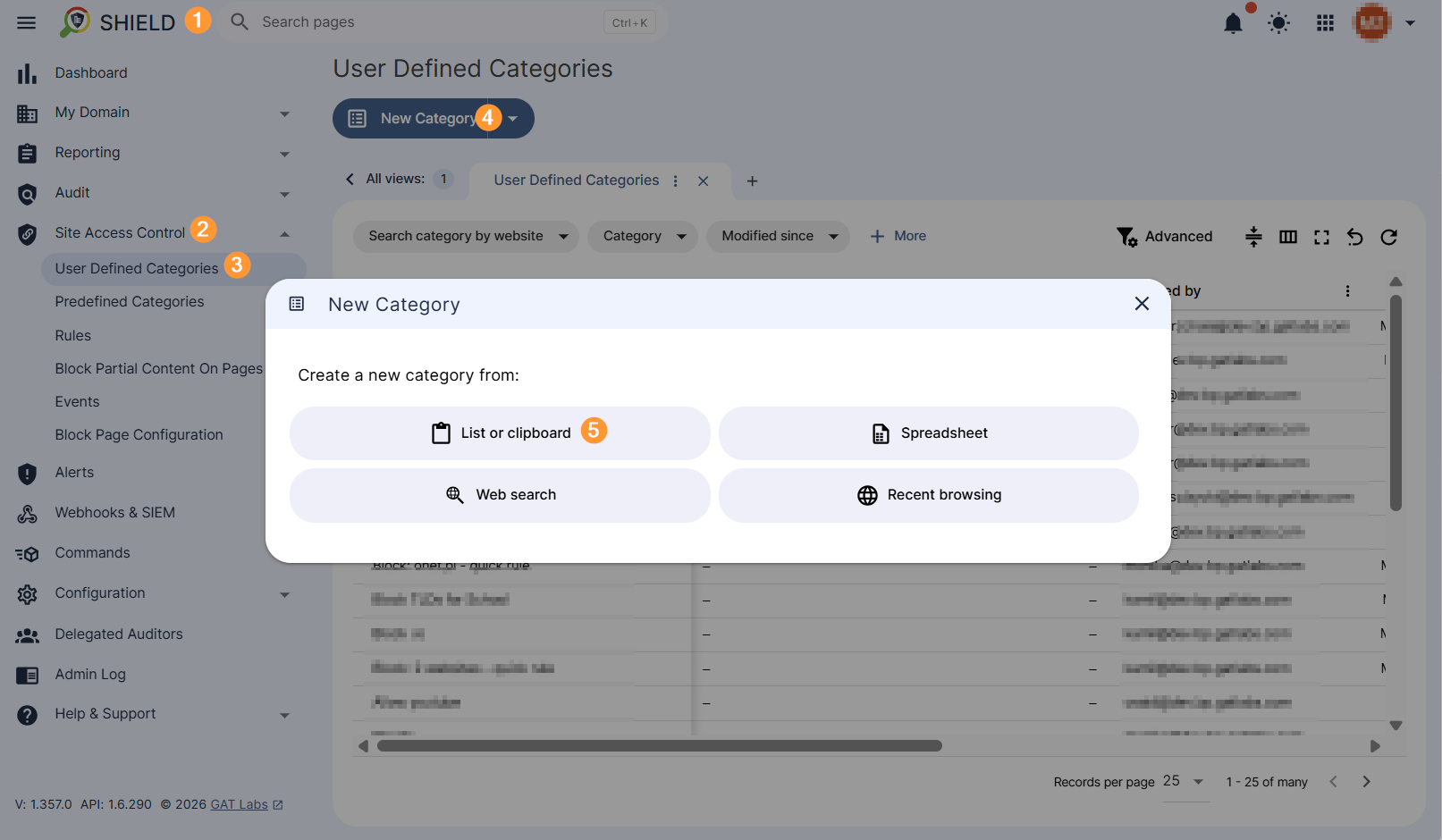Image resolution: width=1442 pixels, height=840 pixels.
Task: Choose List or clipboard option
Action: point(500,433)
